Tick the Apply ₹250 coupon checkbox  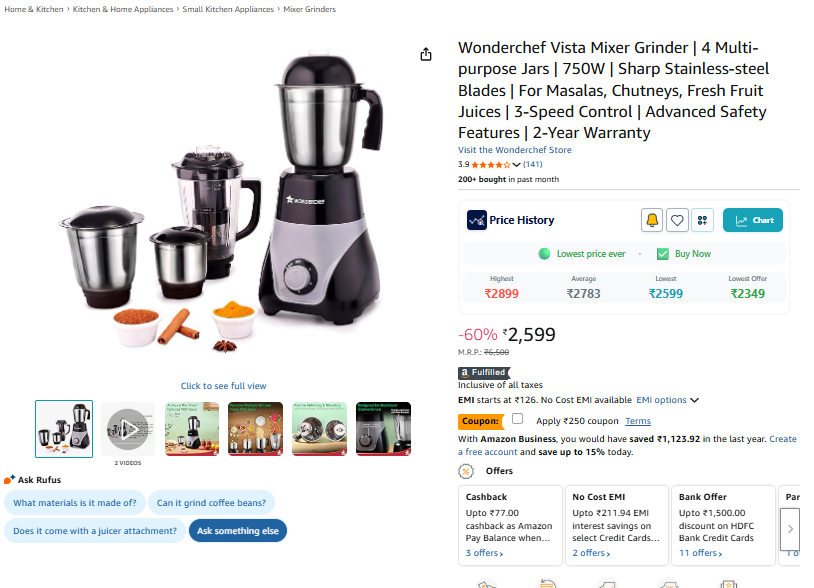(x=518, y=419)
